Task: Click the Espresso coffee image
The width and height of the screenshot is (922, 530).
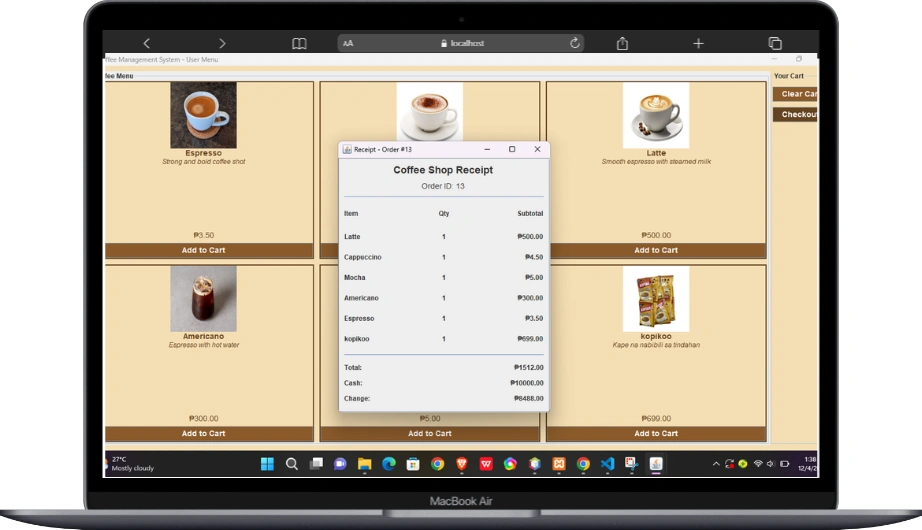Action: (203, 115)
